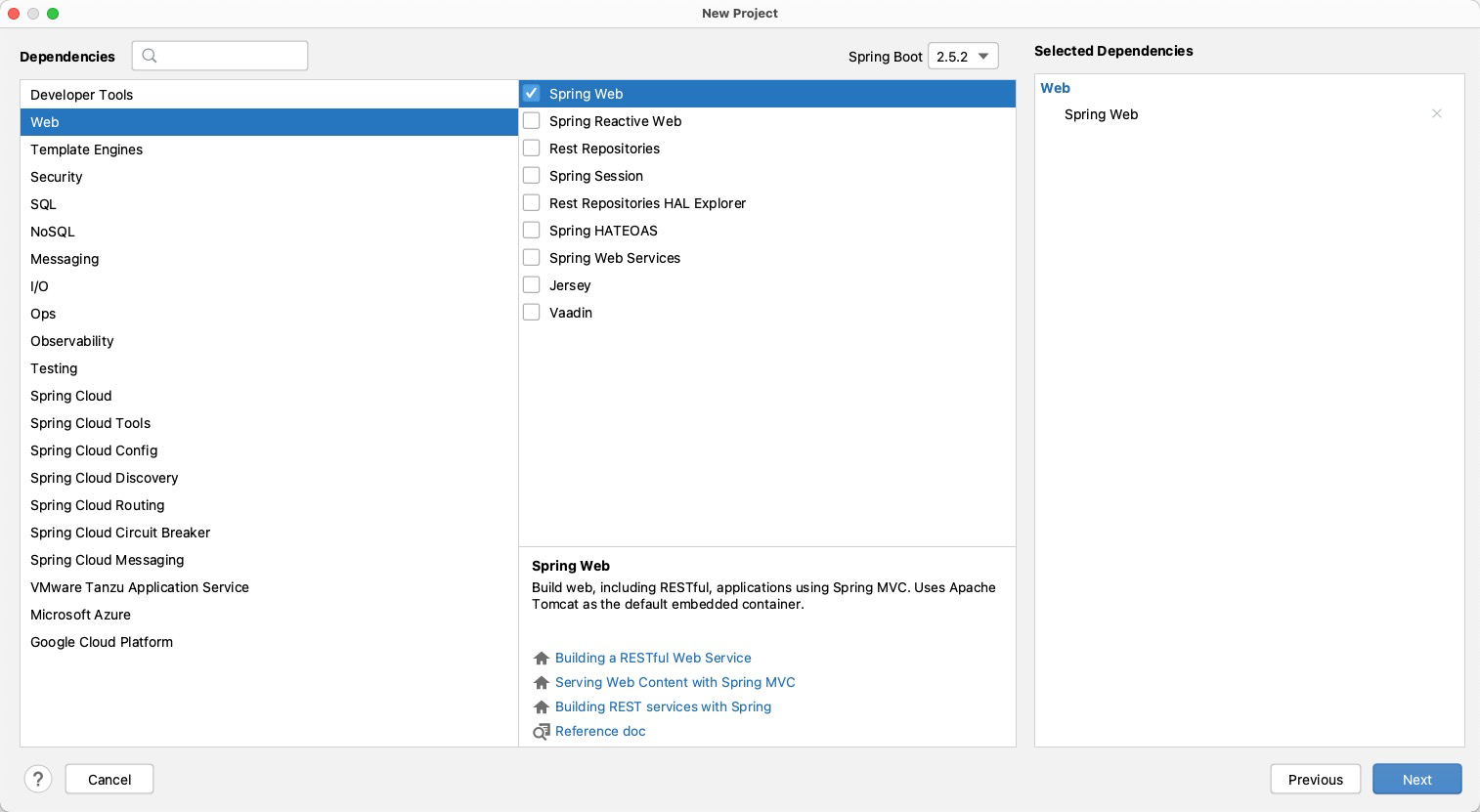
Task: Choose the I/O category
Action: point(269,286)
